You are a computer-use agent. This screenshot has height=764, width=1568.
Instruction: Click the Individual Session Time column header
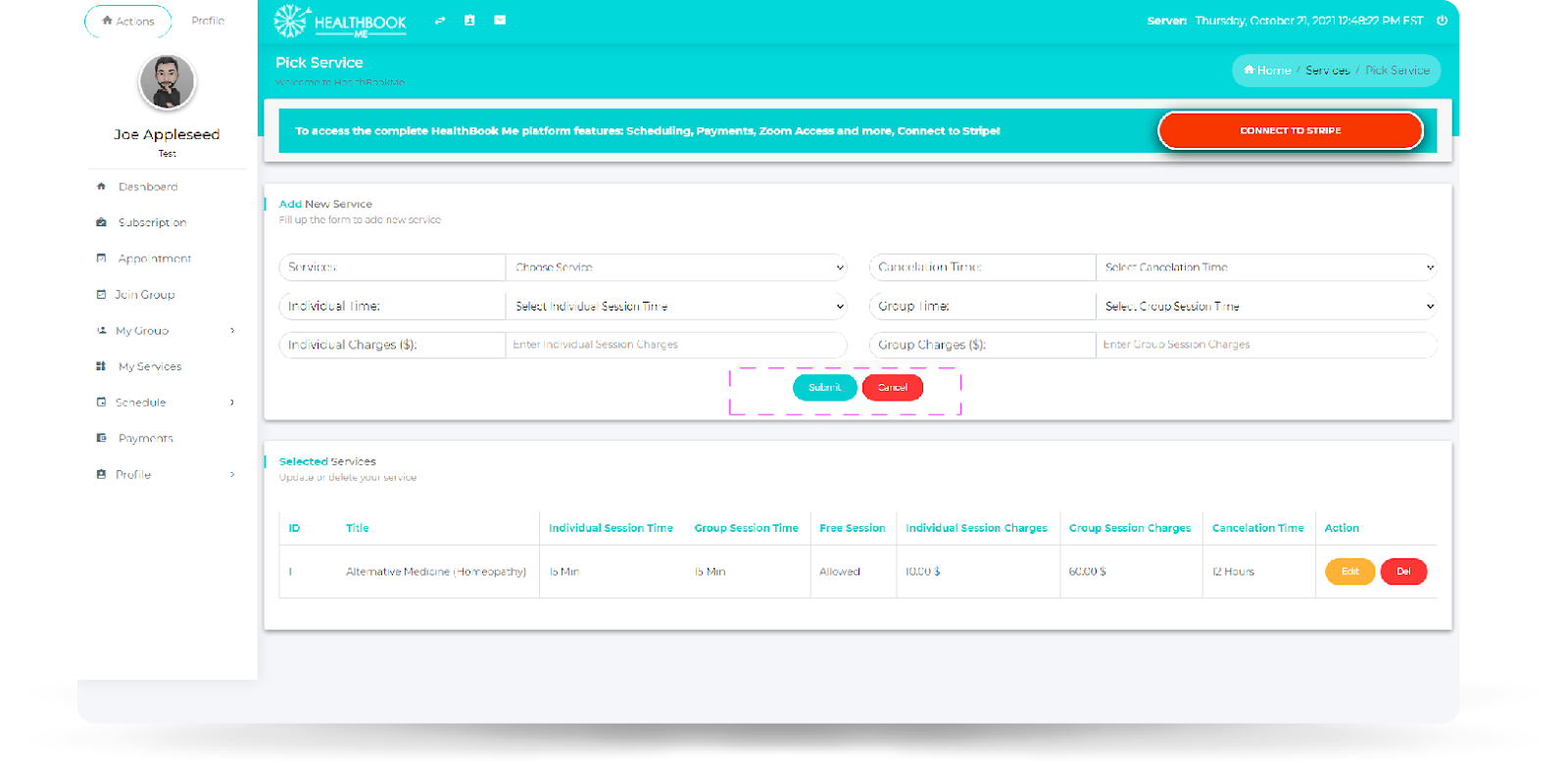(x=611, y=528)
